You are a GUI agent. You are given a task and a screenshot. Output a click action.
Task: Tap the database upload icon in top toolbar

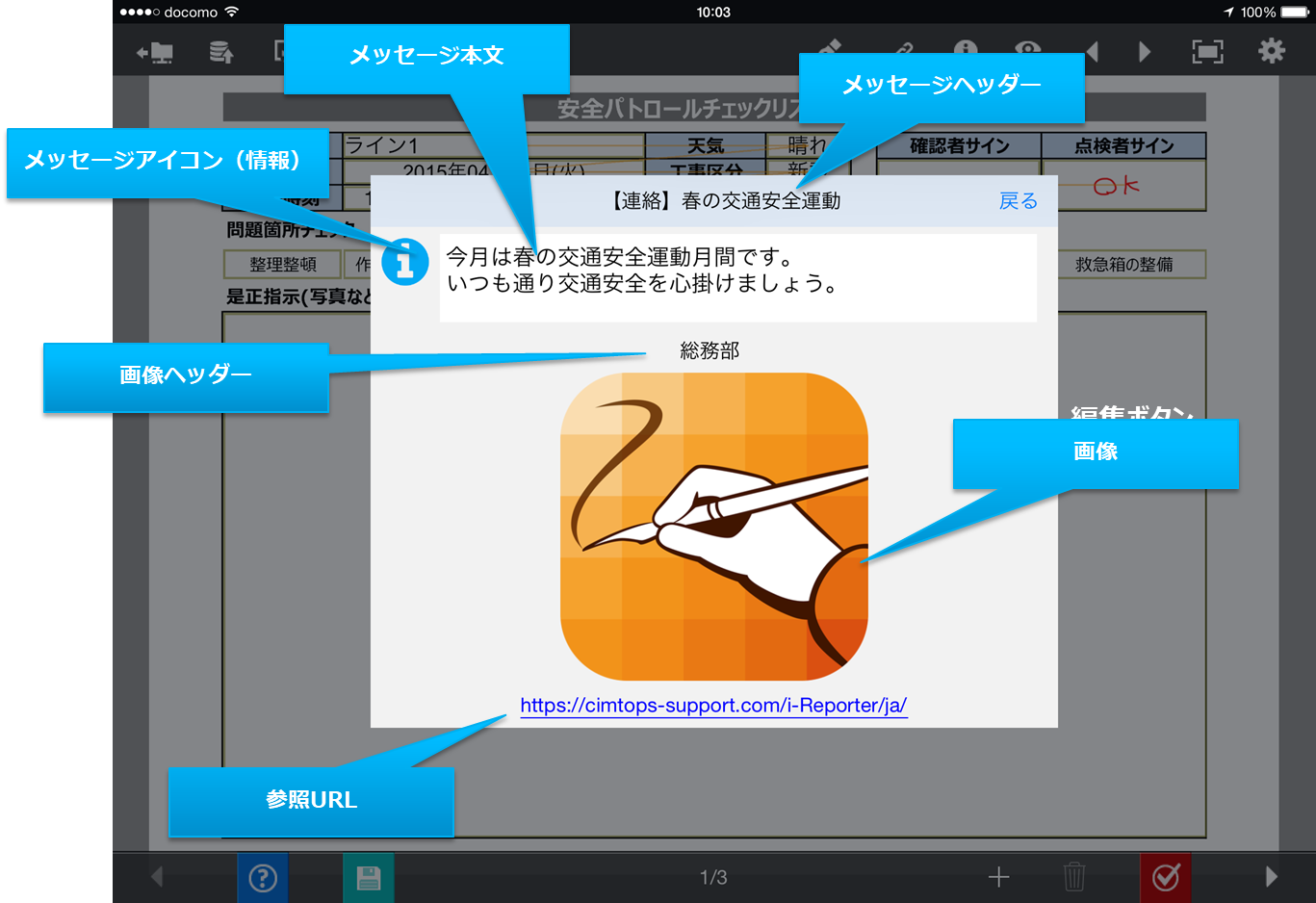[x=221, y=52]
